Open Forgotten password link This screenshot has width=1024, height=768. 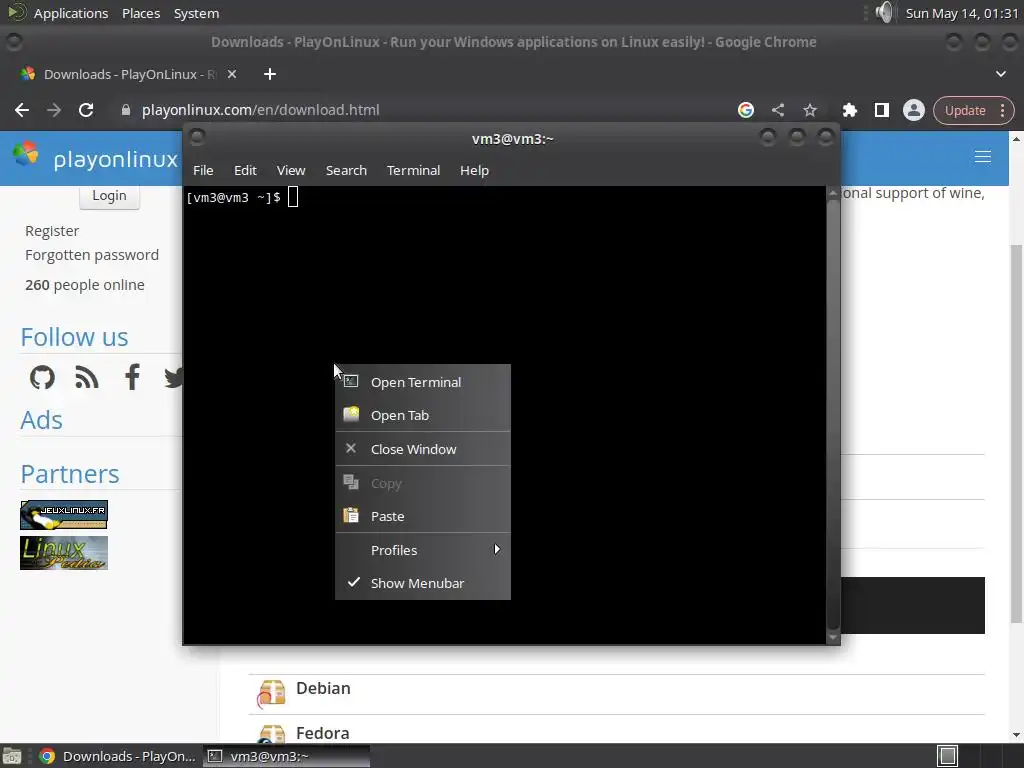coord(92,255)
